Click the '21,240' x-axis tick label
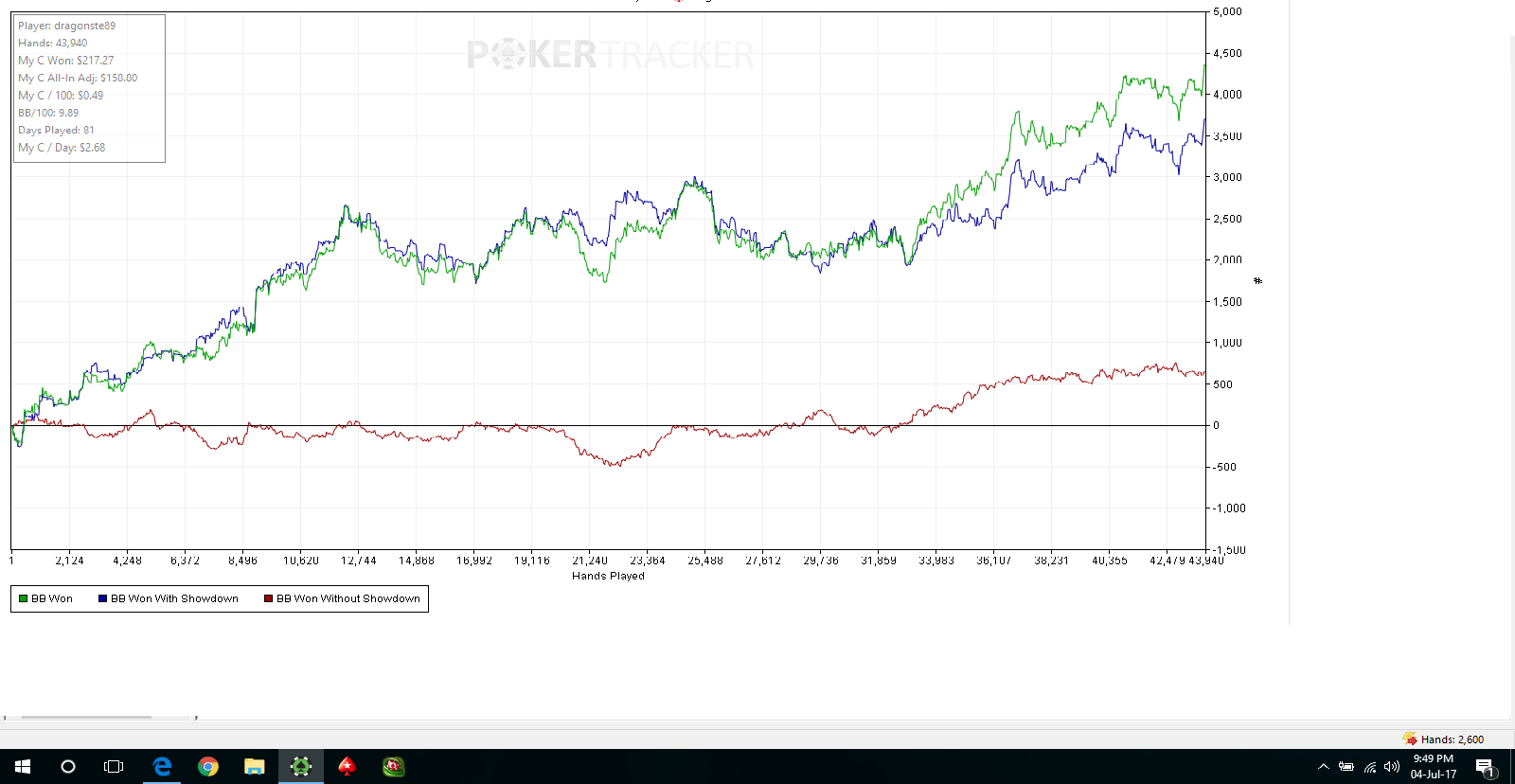This screenshot has width=1515, height=784. point(590,561)
